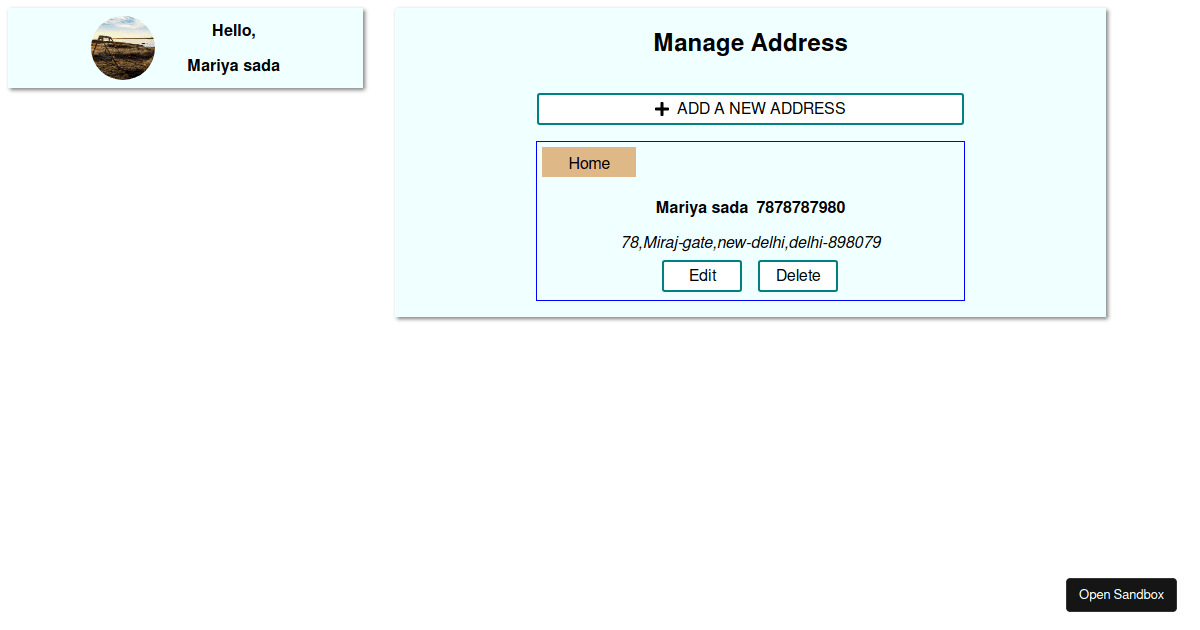
Task: Click the Edit button for the Home address
Action: [x=701, y=275]
